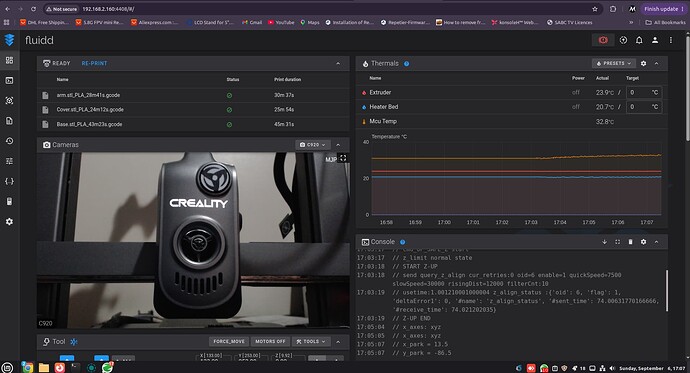
Task: Open the TOOLS dropdown in the Tool panel
Action: (311, 342)
